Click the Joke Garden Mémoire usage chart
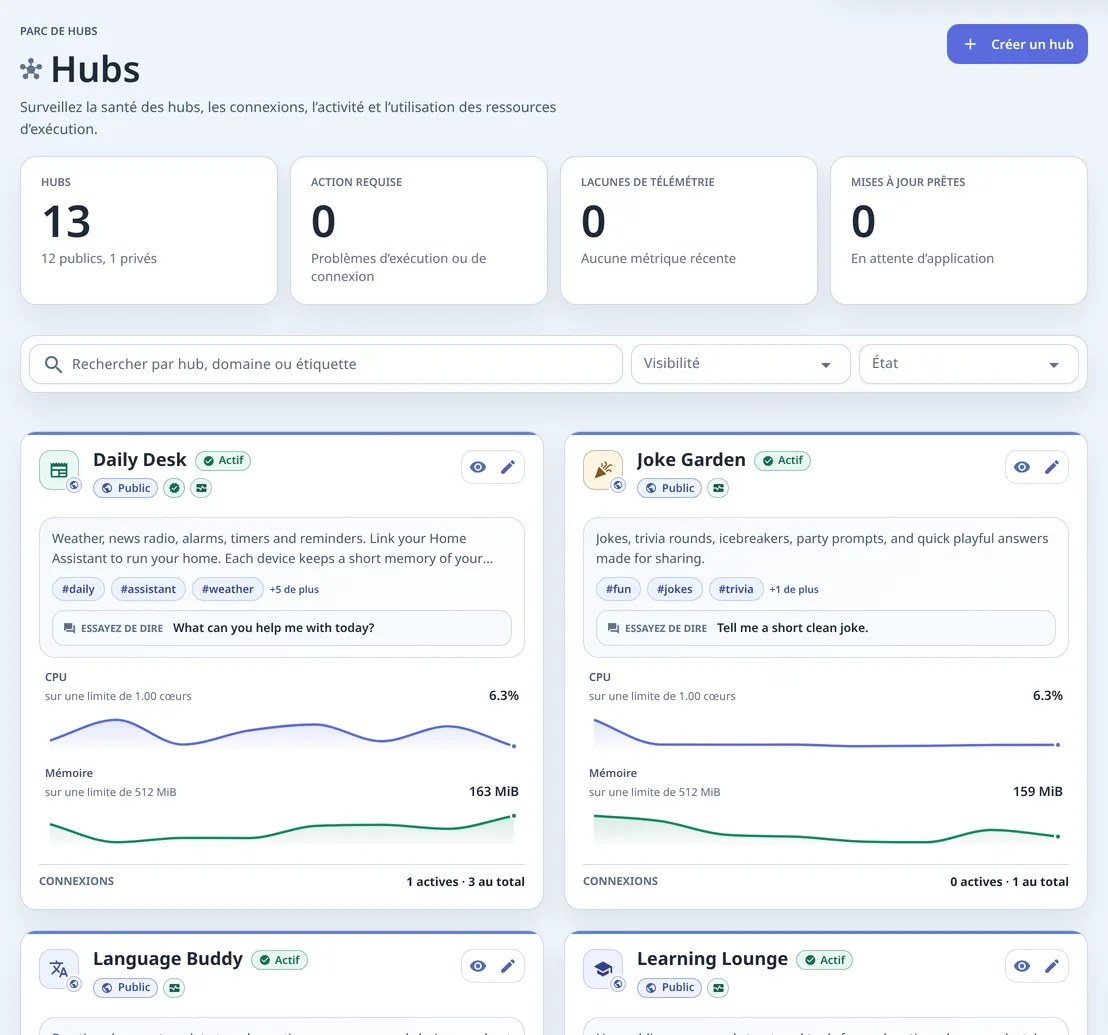The width and height of the screenshot is (1108, 1035). coord(825,829)
